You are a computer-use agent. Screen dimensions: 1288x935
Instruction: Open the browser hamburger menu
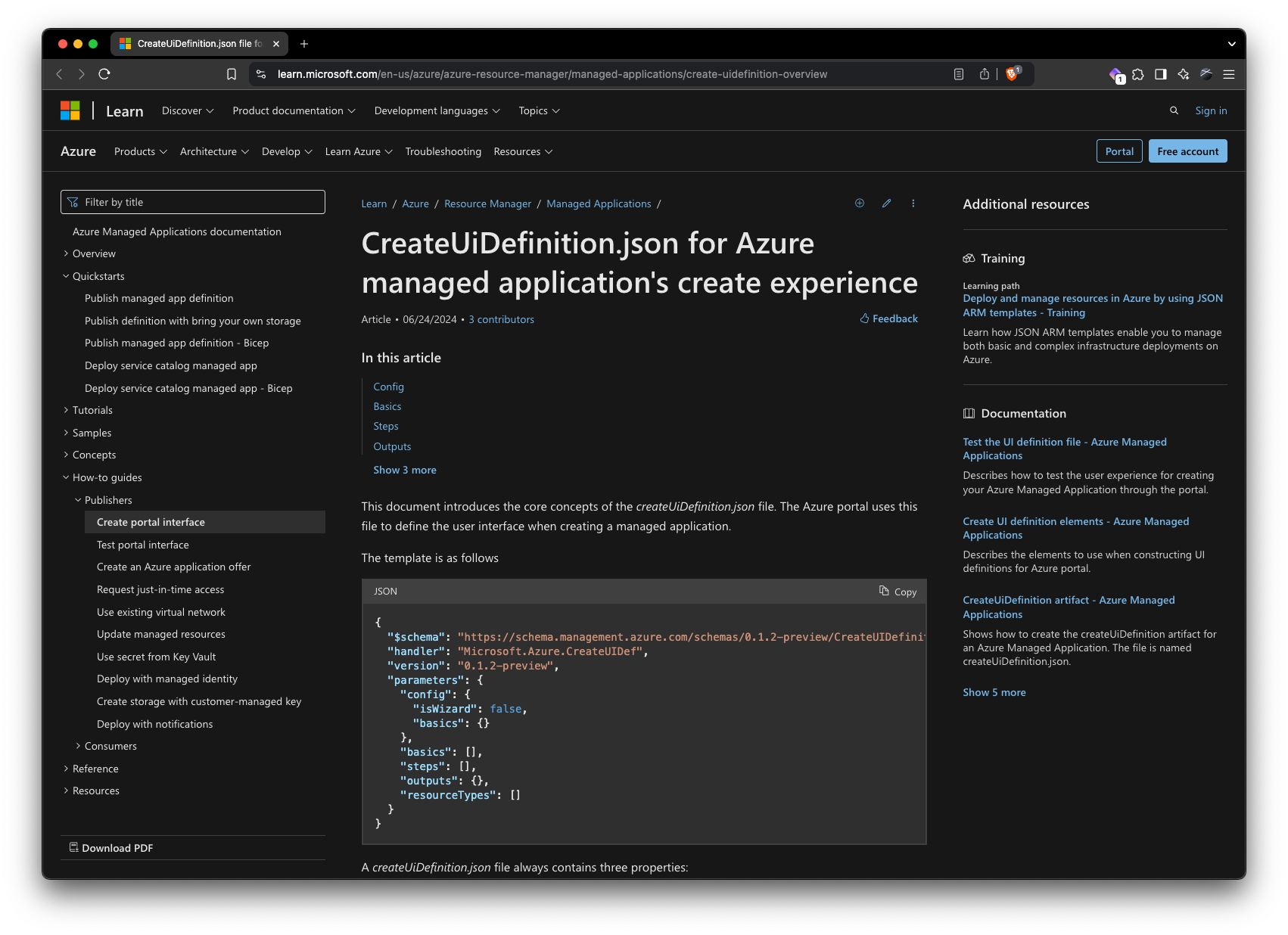(x=1229, y=74)
